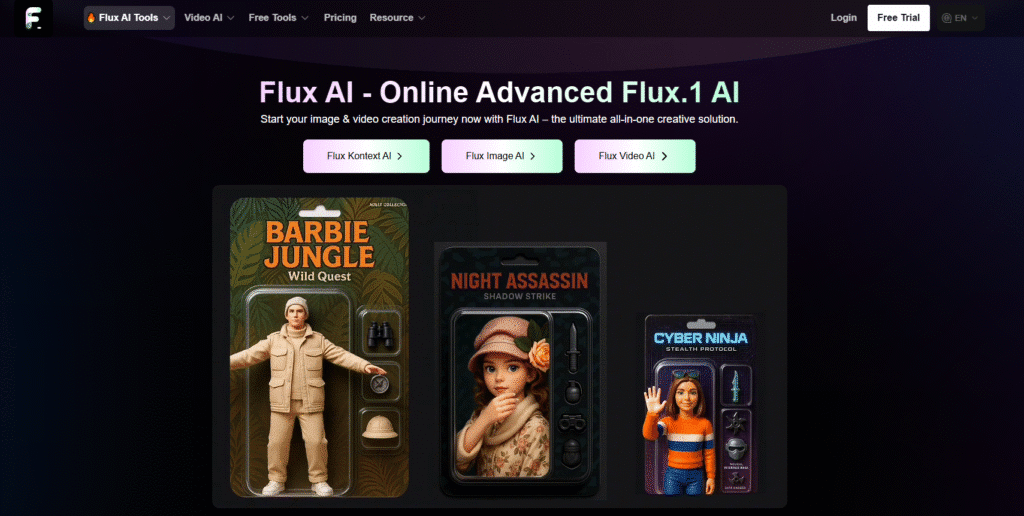Expand the Flux AI Tools dropdown chevron
Viewport: 1024px width, 516px height.
(x=167, y=18)
